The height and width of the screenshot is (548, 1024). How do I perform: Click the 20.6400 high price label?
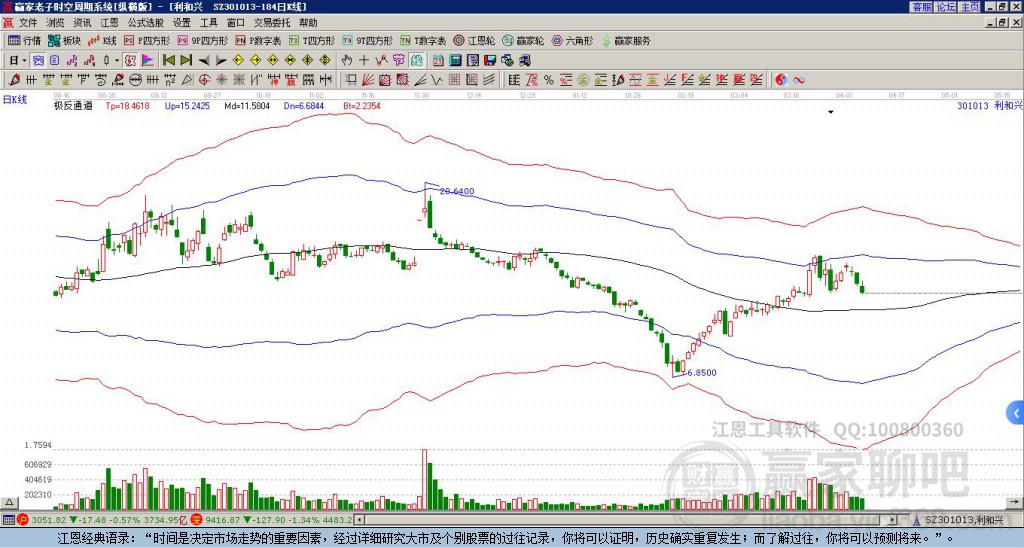pos(457,191)
